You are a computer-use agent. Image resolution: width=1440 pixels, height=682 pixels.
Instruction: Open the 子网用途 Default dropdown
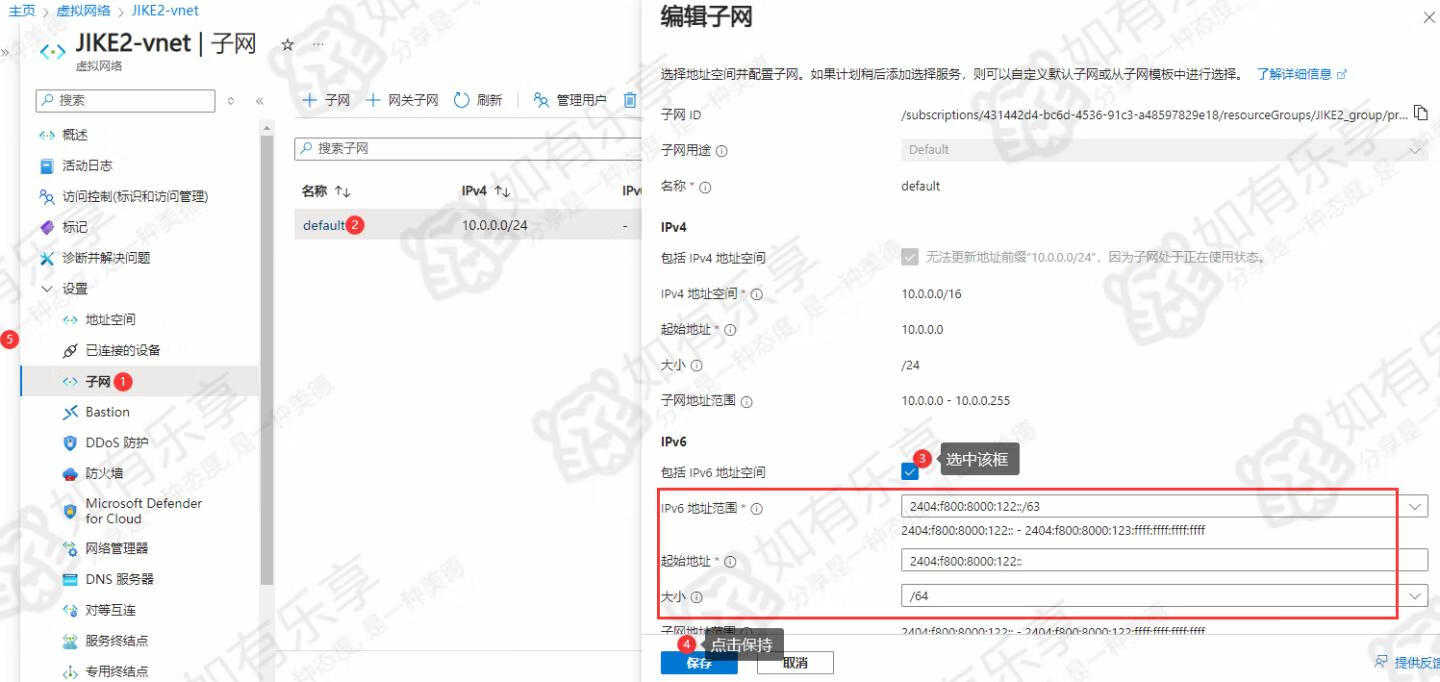coord(1164,150)
